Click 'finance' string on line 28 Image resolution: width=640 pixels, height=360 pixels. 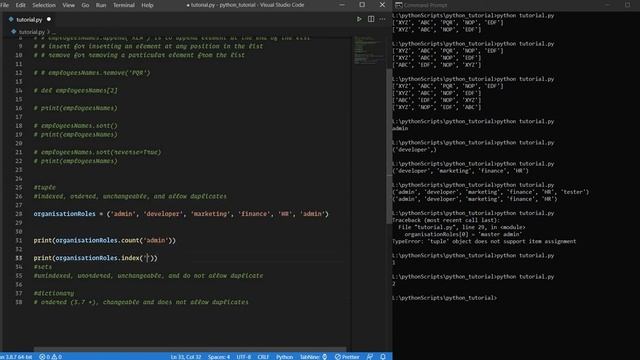[254, 214]
